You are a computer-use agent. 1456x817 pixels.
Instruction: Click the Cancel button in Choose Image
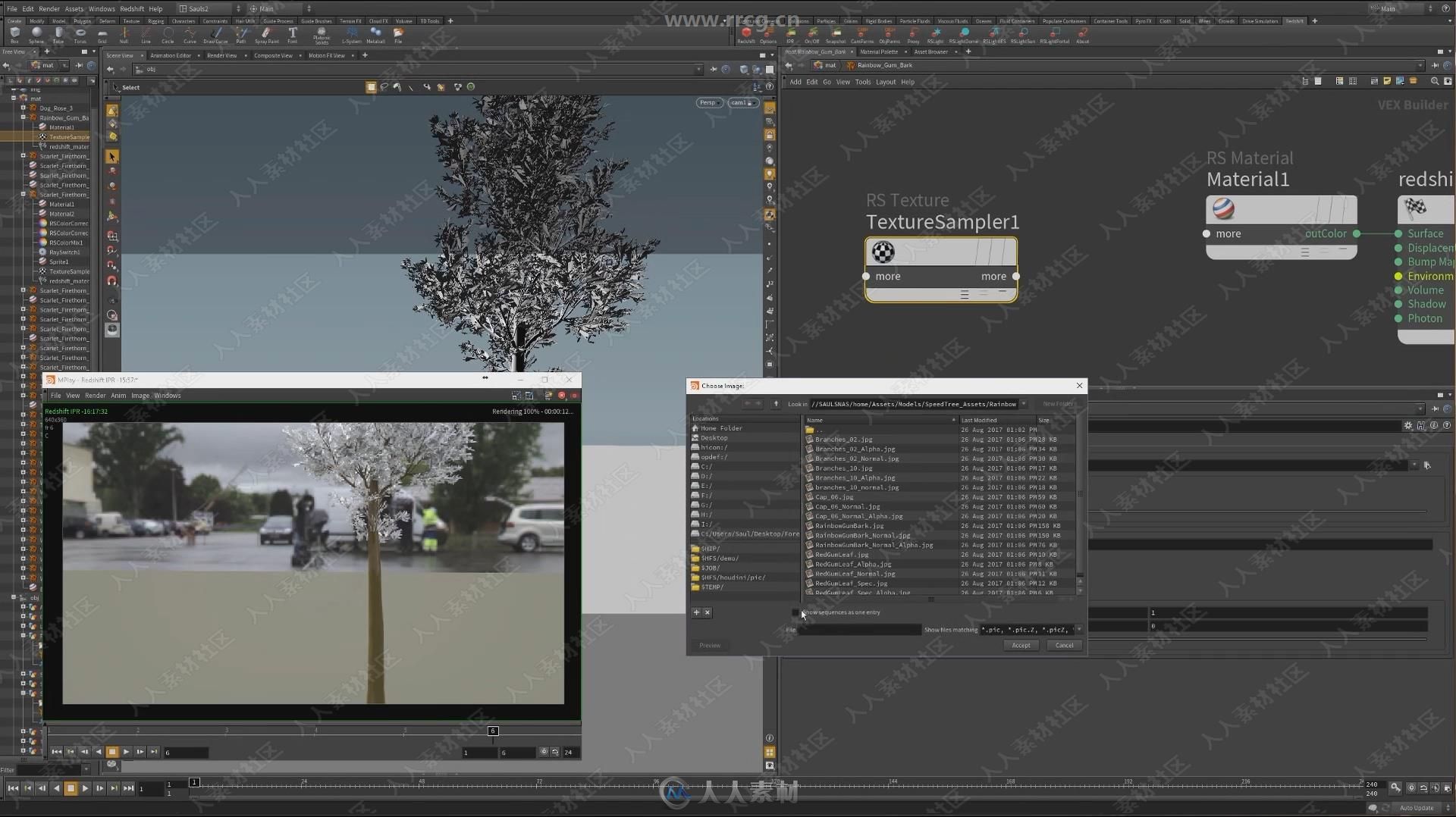[1064, 646]
